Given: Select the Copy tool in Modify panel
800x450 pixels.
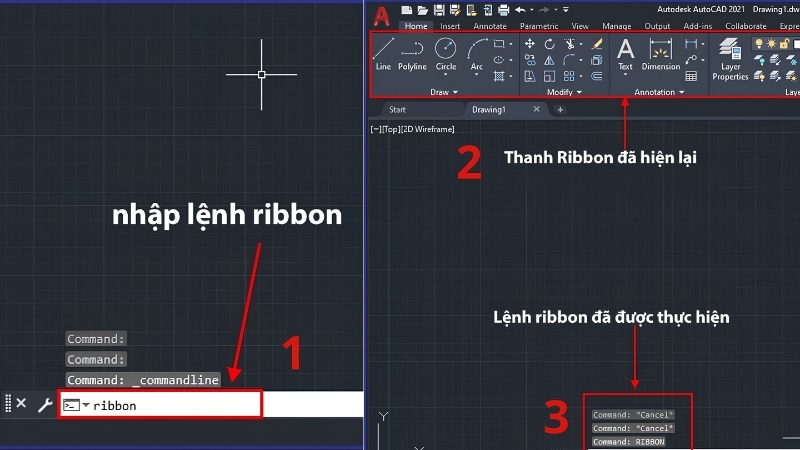Looking at the screenshot, I should 530,60.
